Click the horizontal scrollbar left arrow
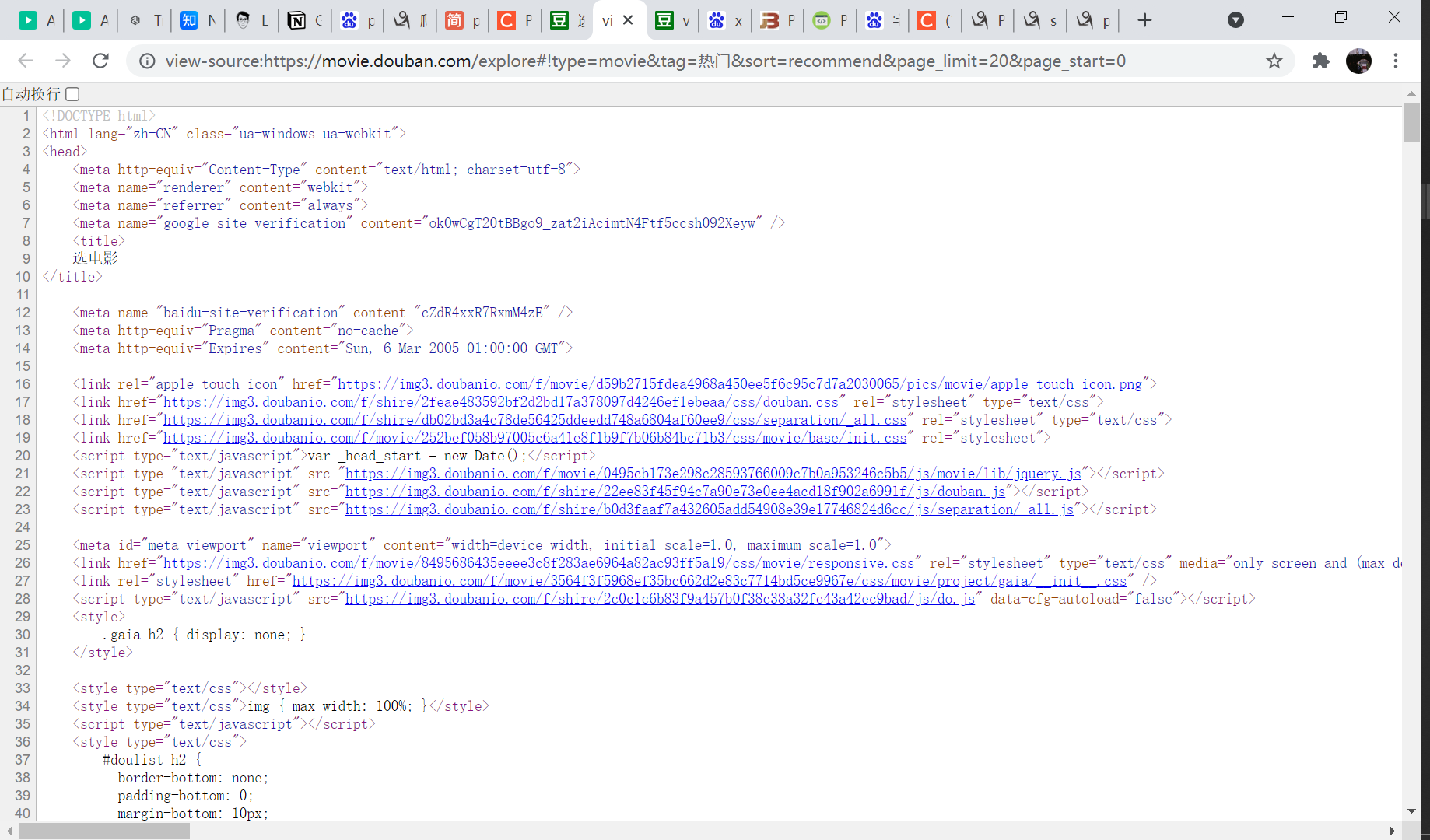 [x=9, y=831]
